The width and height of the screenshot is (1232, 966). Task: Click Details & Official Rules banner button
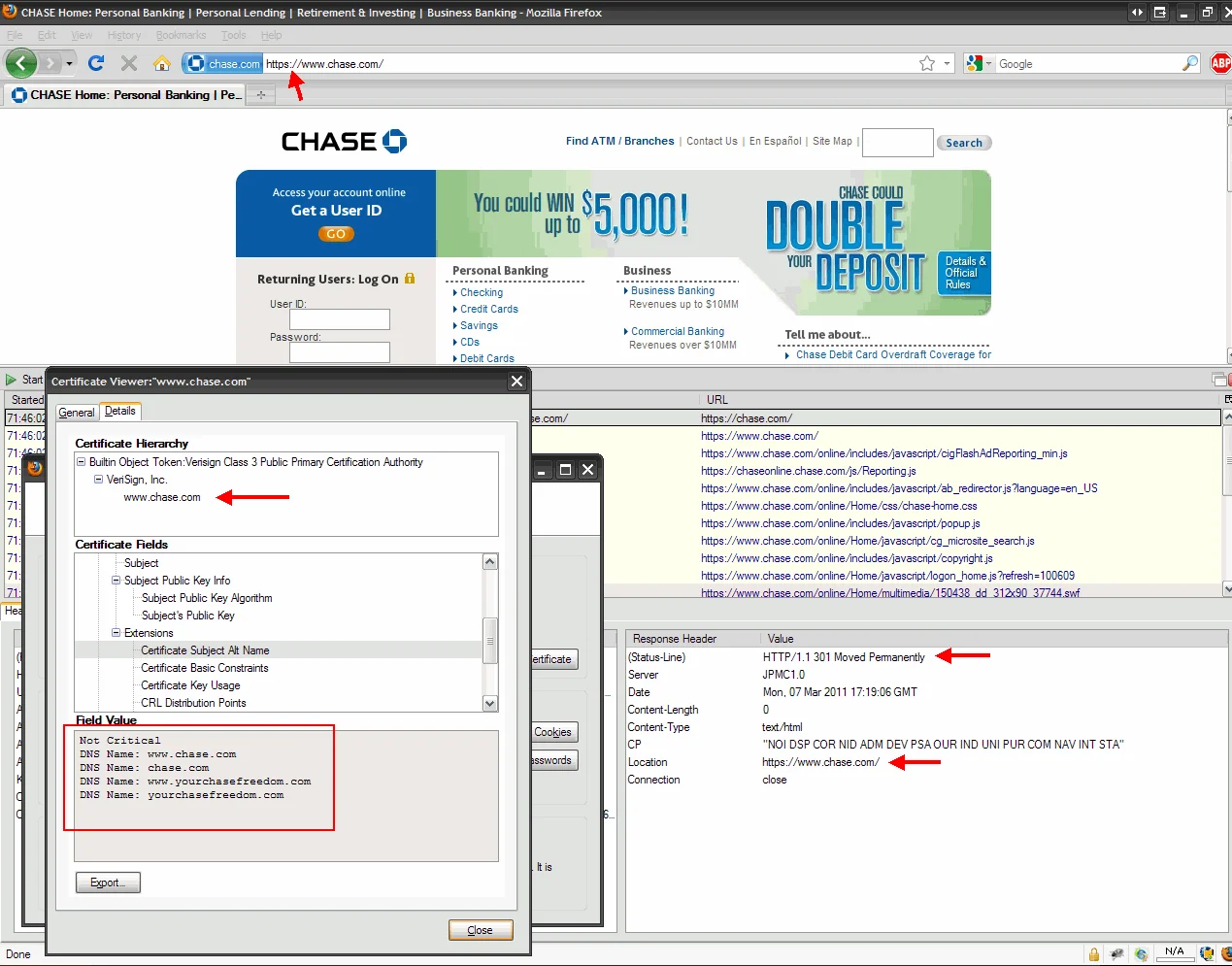965,273
